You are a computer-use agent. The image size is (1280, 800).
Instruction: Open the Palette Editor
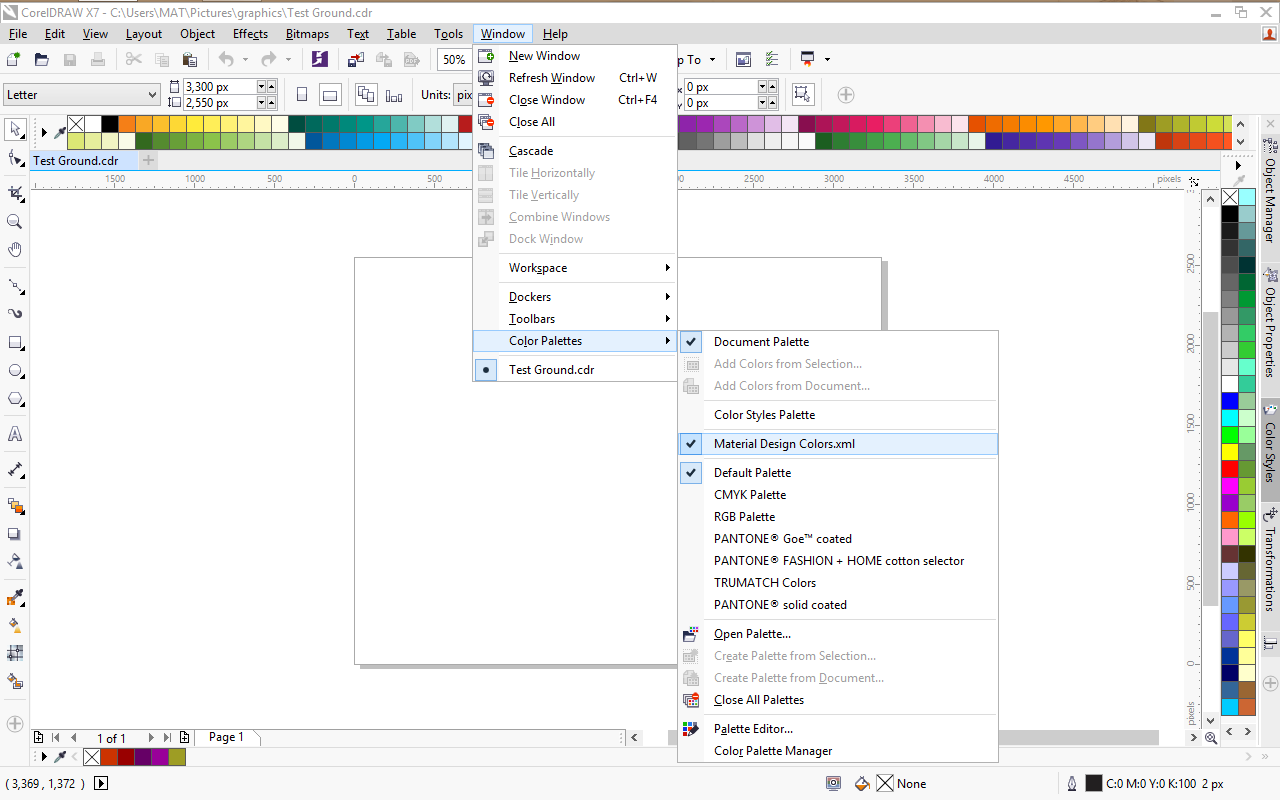tap(753, 728)
